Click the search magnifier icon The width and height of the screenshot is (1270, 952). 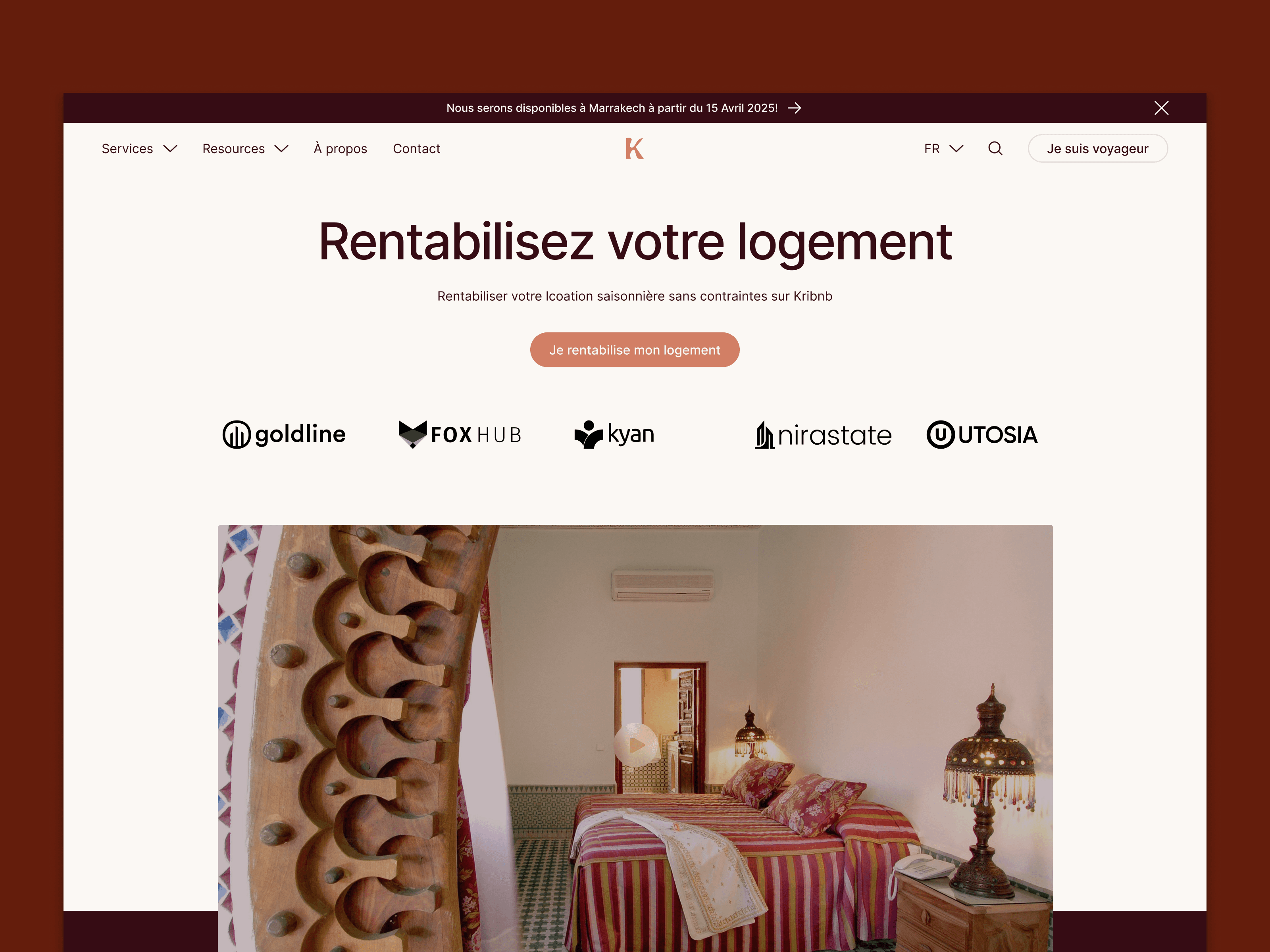coord(995,149)
